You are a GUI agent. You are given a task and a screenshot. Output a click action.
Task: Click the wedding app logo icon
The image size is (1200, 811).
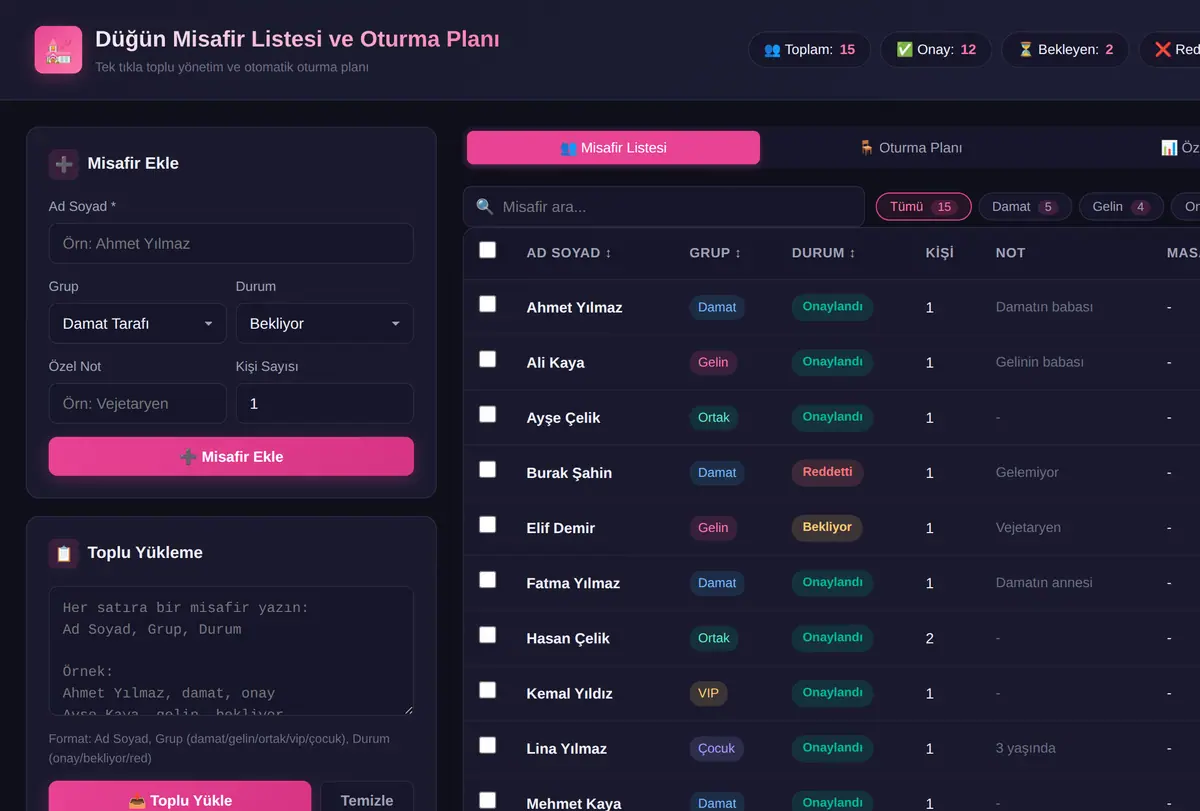58,49
